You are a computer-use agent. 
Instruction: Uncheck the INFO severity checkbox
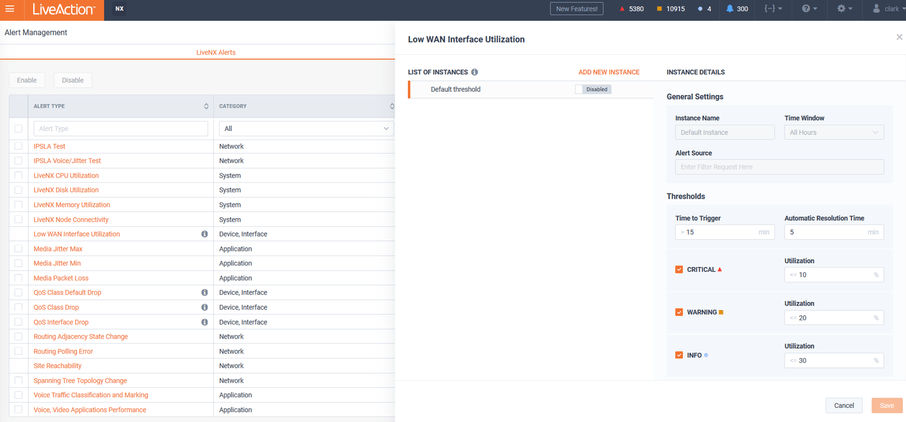tap(679, 355)
